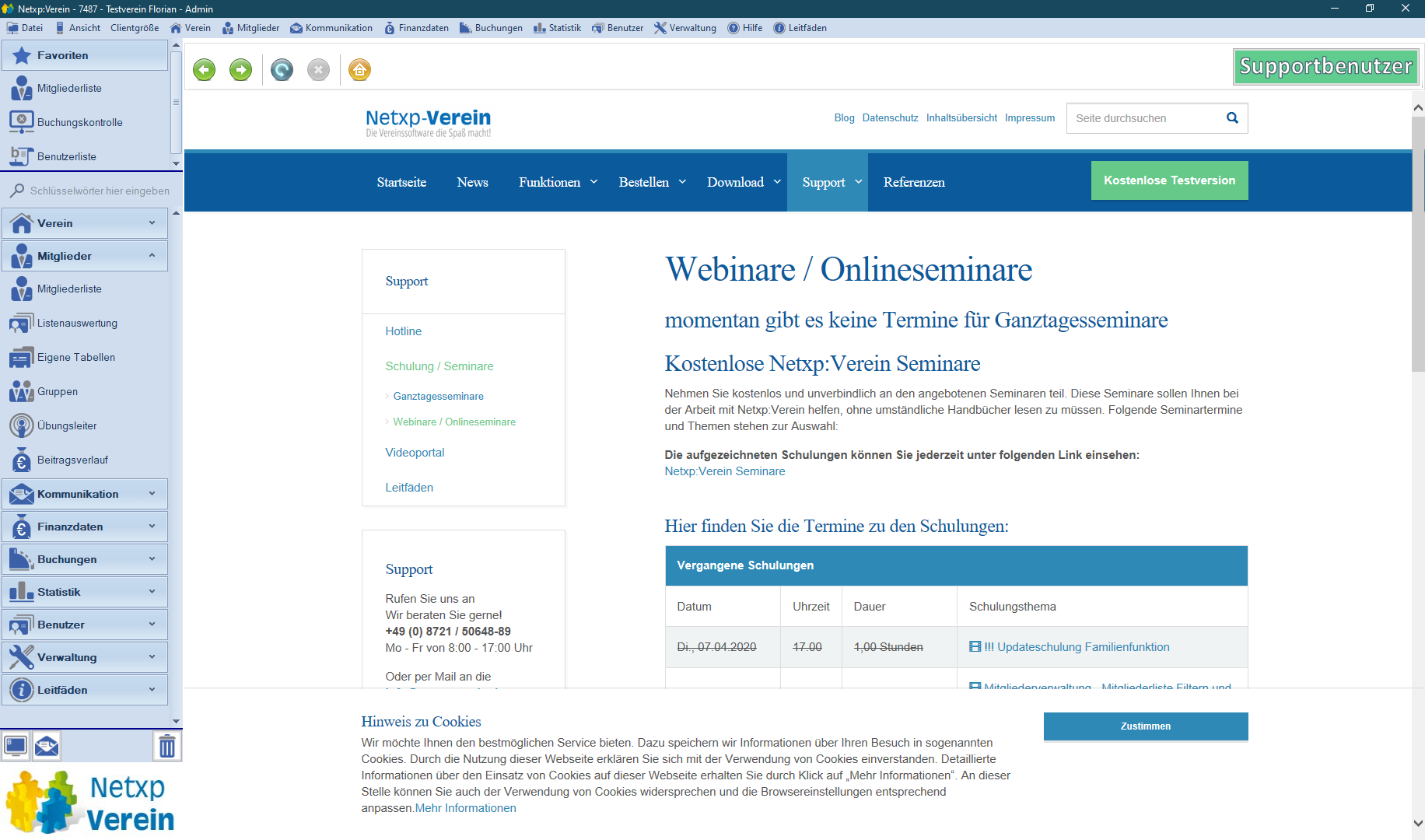The image size is (1425, 840).
Task: Click the Zustimmen cookie button
Action: click(1145, 726)
